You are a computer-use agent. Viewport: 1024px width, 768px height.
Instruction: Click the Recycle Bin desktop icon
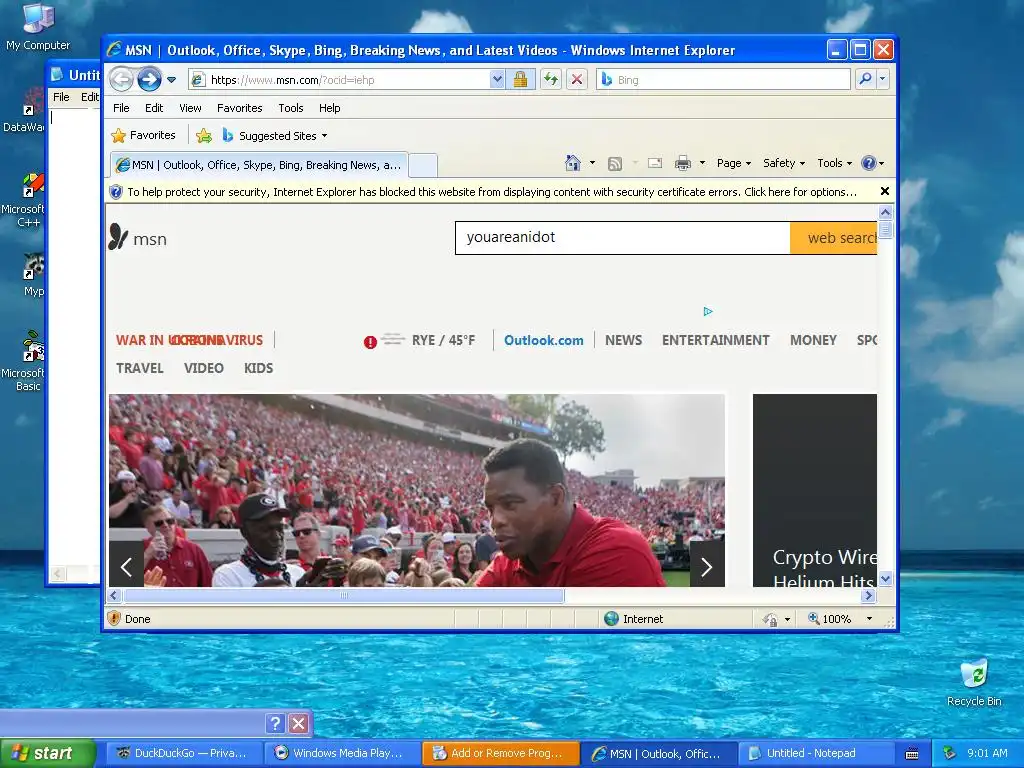click(974, 682)
